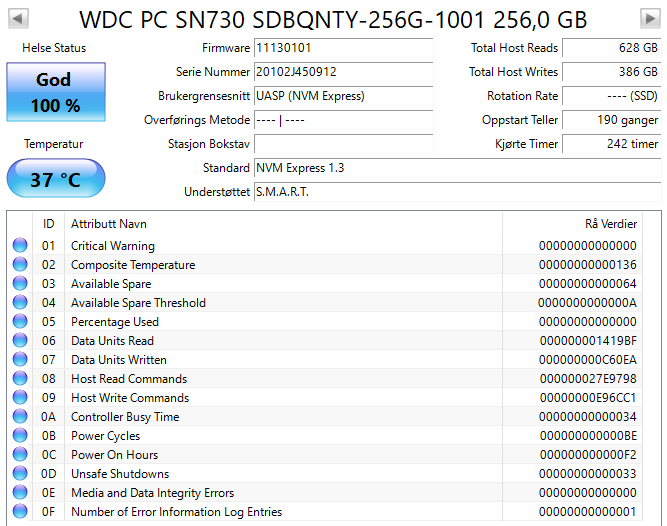Click the Serie Nummer field 20102J450912
667x526 pixels.
(x=343, y=71)
